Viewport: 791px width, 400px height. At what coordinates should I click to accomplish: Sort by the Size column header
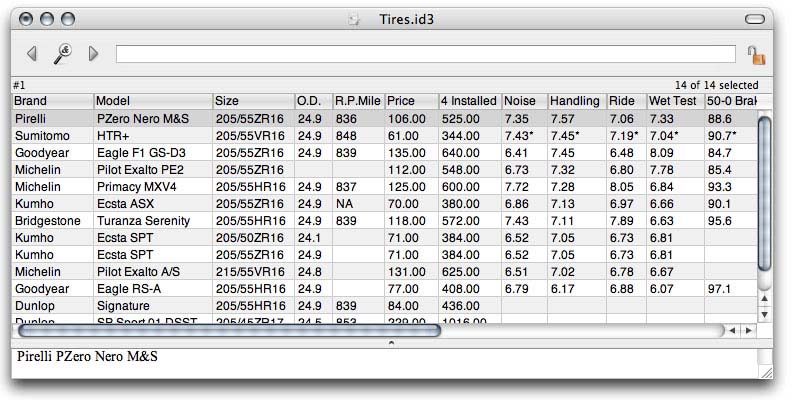click(254, 101)
